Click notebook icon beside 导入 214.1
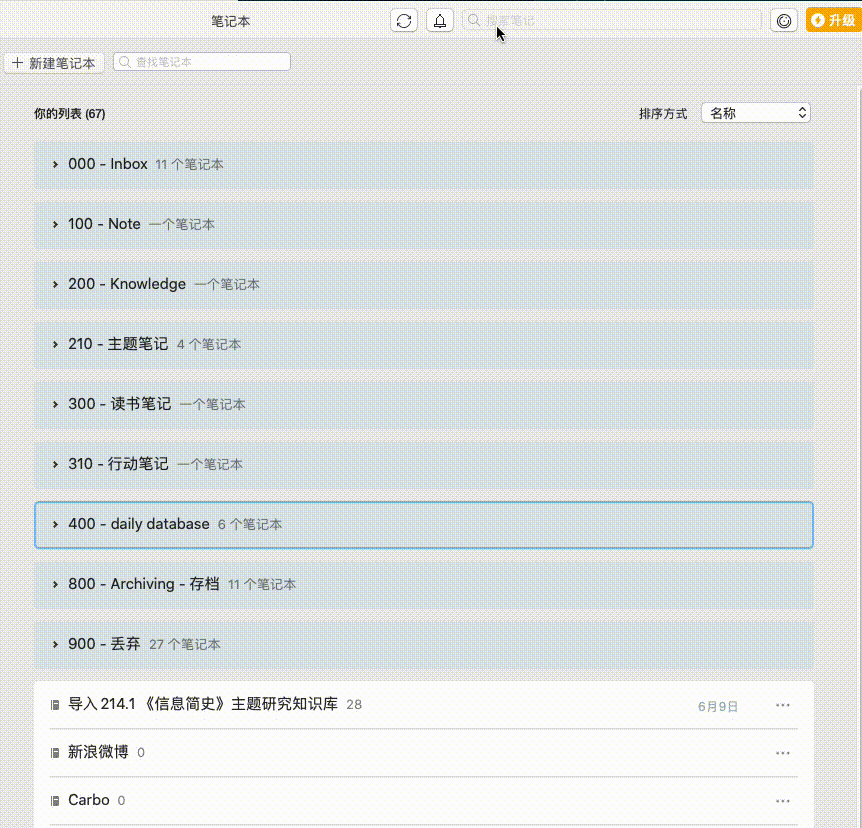The image size is (862, 828). click(x=55, y=705)
